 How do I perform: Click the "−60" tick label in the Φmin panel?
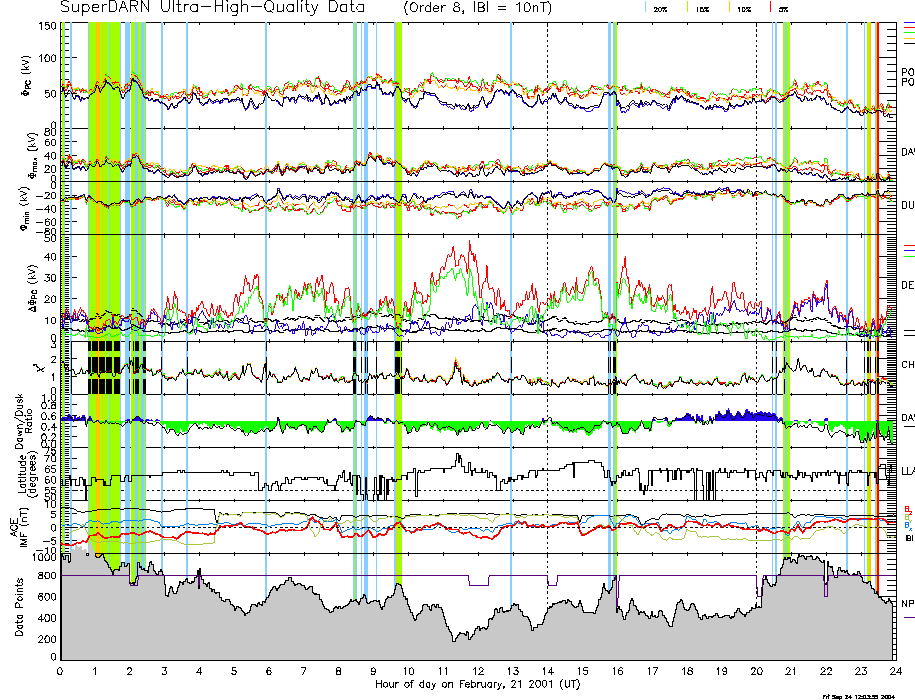[x=47, y=222]
